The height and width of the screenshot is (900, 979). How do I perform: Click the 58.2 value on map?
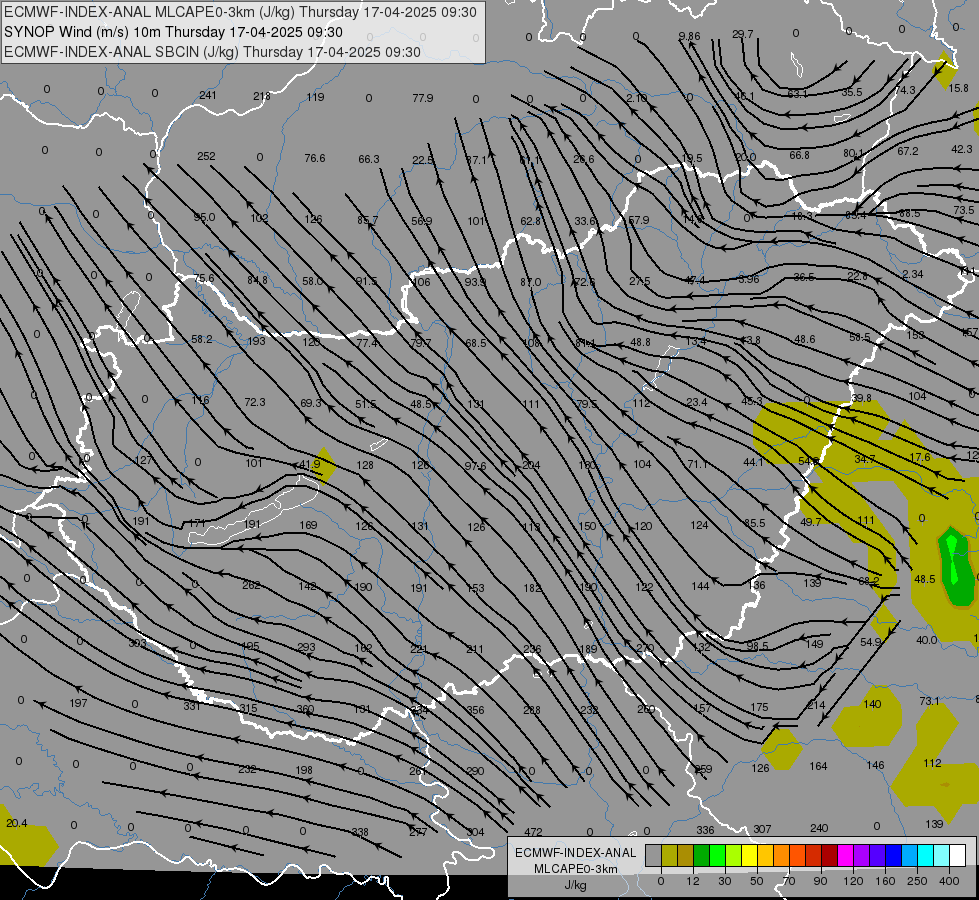click(202, 339)
